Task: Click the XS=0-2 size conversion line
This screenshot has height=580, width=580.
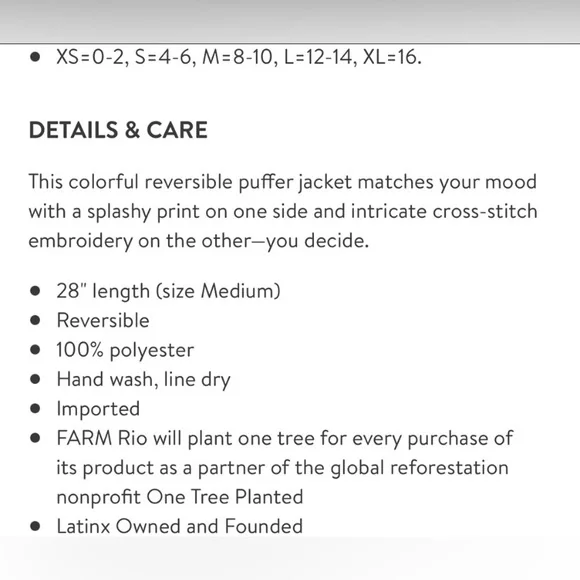Action: 239,57
